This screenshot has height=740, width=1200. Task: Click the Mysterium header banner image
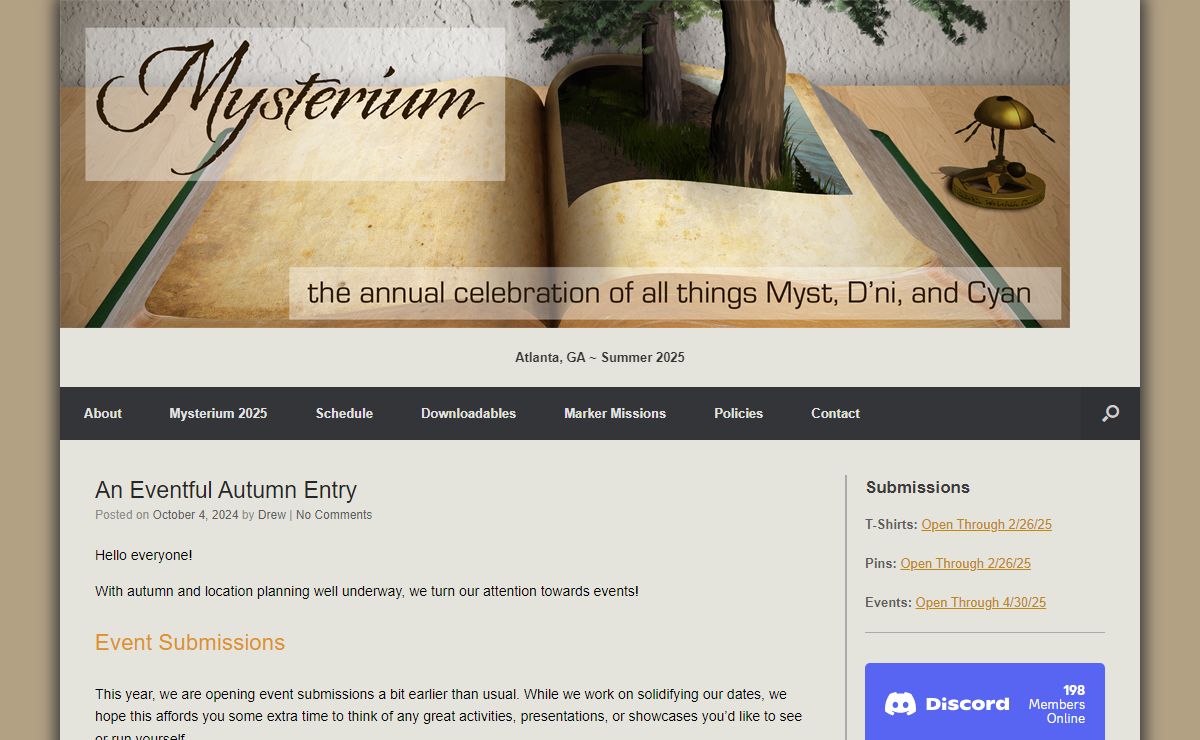pyautogui.click(x=565, y=164)
